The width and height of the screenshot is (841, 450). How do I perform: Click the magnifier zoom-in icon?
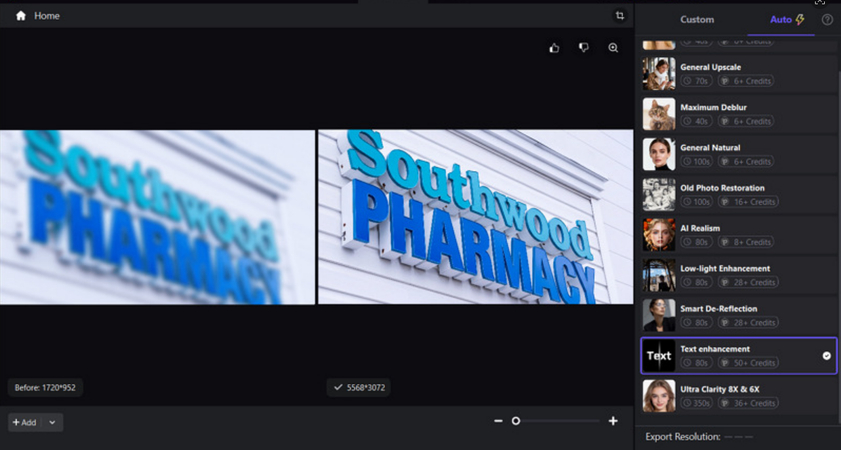point(613,48)
